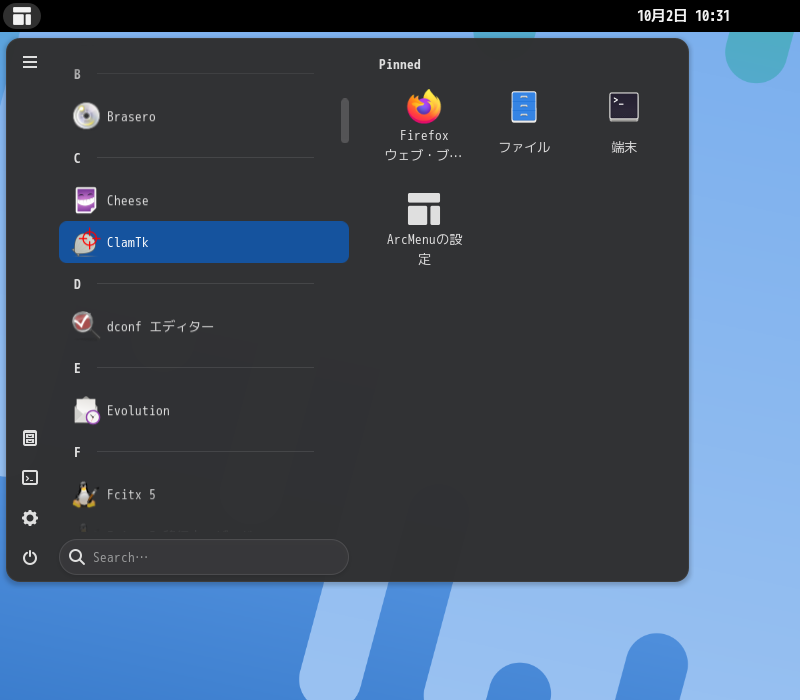
Task: Open pinned 端末 terminal
Action: click(623, 123)
